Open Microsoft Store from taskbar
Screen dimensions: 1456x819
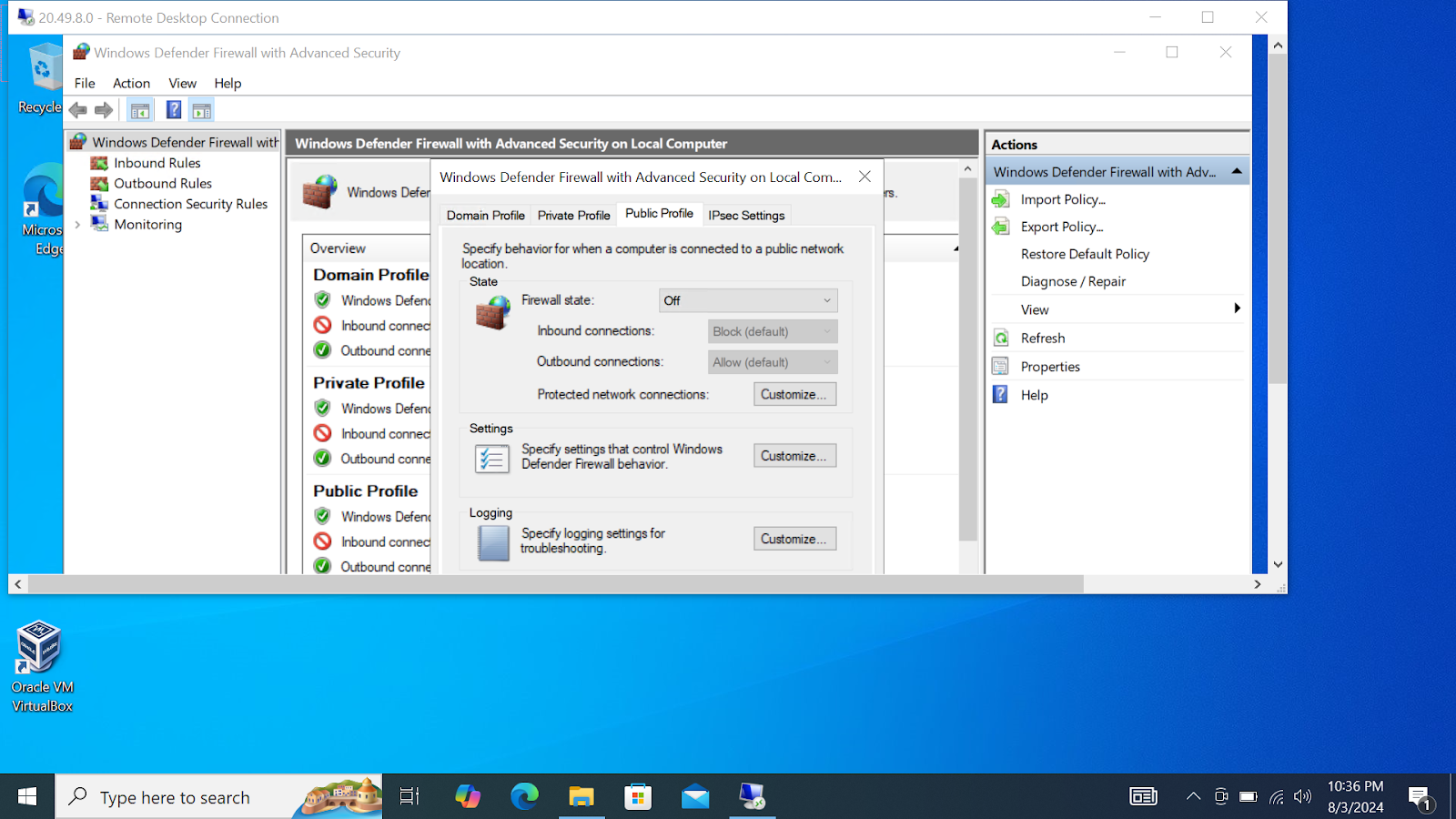click(x=638, y=797)
